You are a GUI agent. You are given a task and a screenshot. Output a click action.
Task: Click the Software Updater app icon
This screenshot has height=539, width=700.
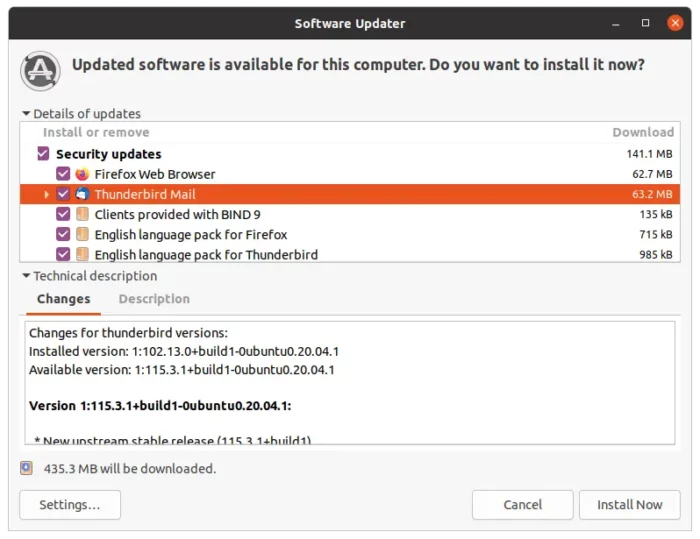40,71
